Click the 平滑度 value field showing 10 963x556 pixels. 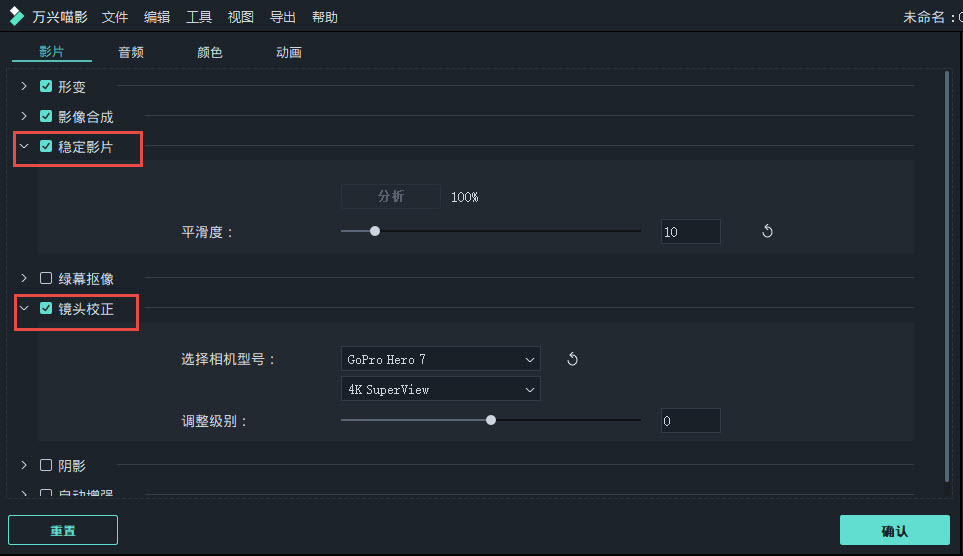(x=690, y=232)
